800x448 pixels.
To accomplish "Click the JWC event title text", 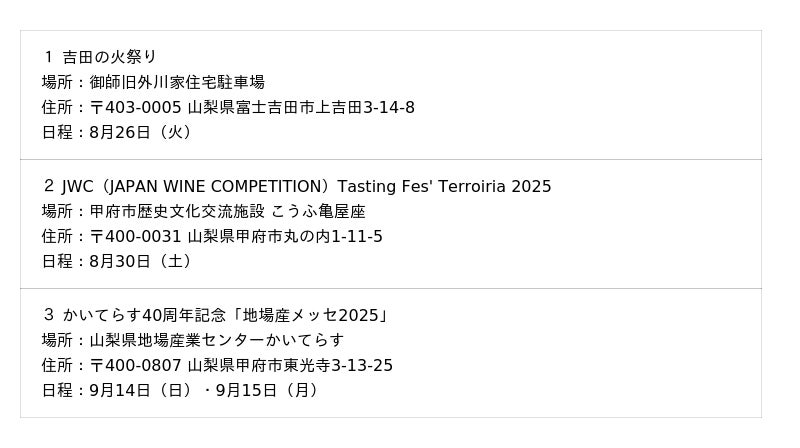I will (x=77, y=187).
